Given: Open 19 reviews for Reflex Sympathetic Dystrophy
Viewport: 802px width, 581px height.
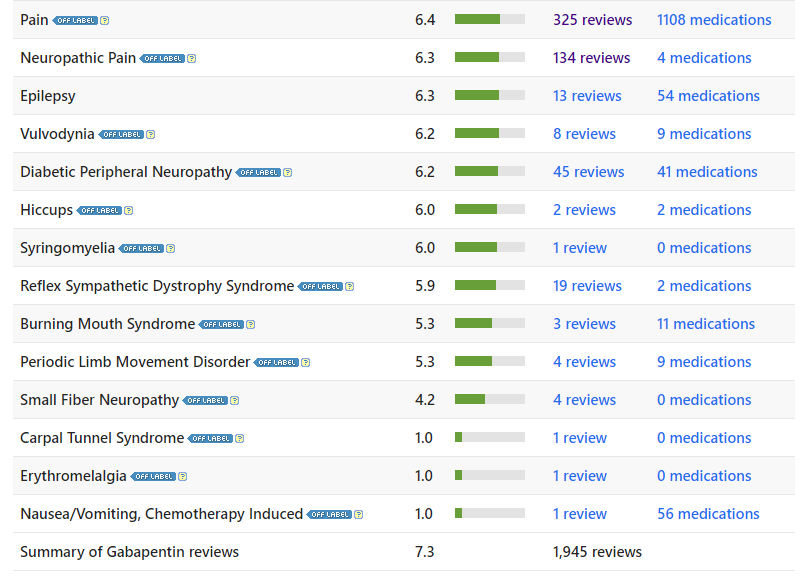Looking at the screenshot, I should coord(587,286).
